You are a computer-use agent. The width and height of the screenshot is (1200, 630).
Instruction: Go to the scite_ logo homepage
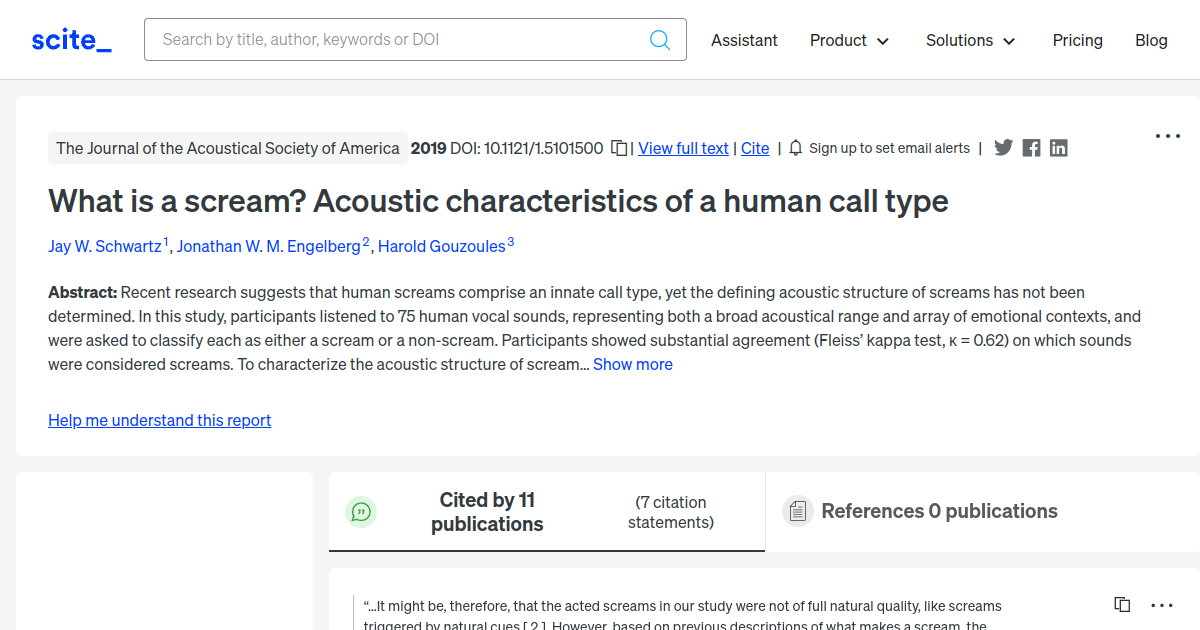point(72,40)
